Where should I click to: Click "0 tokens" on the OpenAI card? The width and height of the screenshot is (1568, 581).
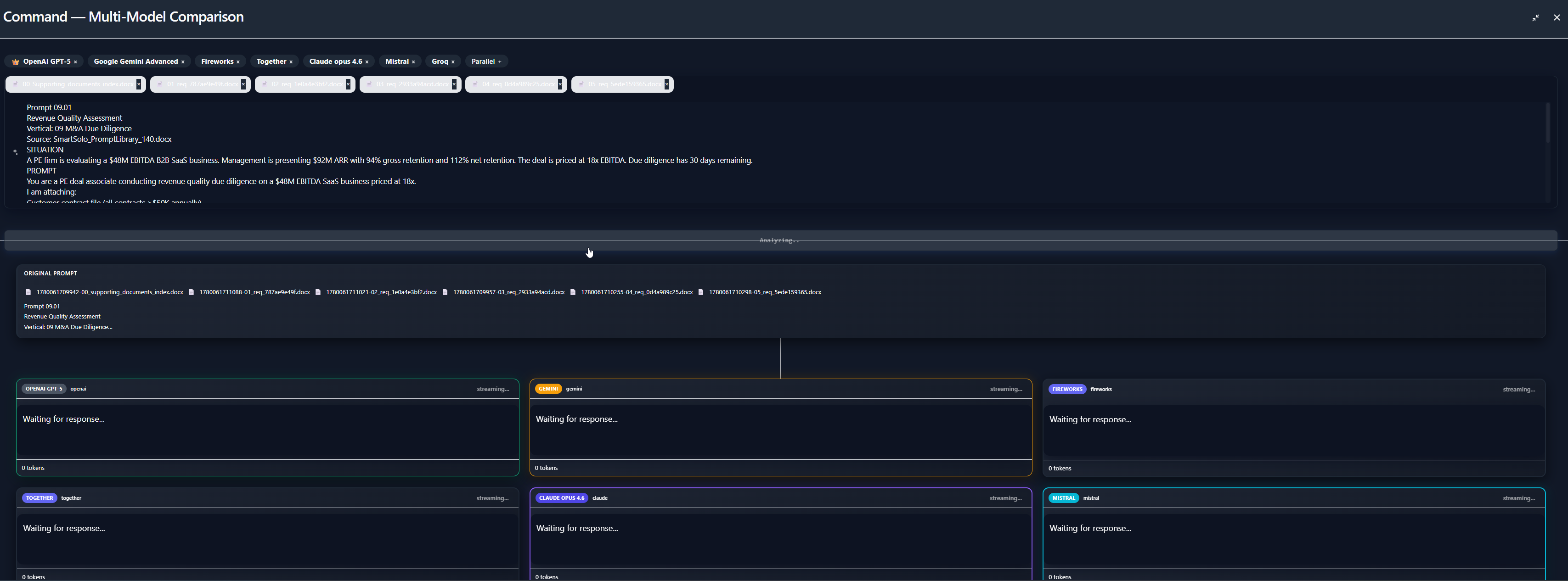pos(34,468)
